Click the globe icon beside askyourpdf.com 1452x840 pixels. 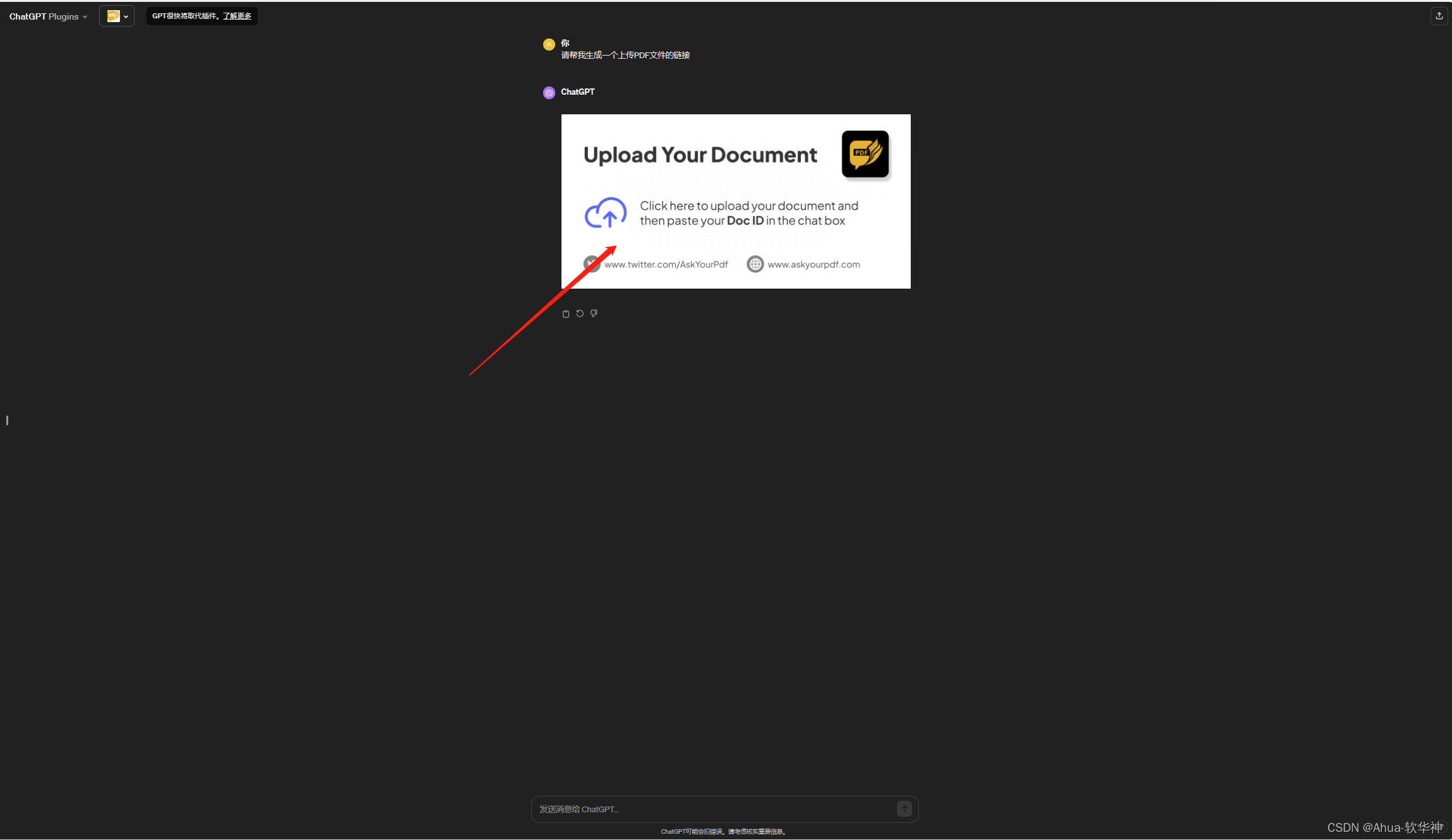click(755, 265)
